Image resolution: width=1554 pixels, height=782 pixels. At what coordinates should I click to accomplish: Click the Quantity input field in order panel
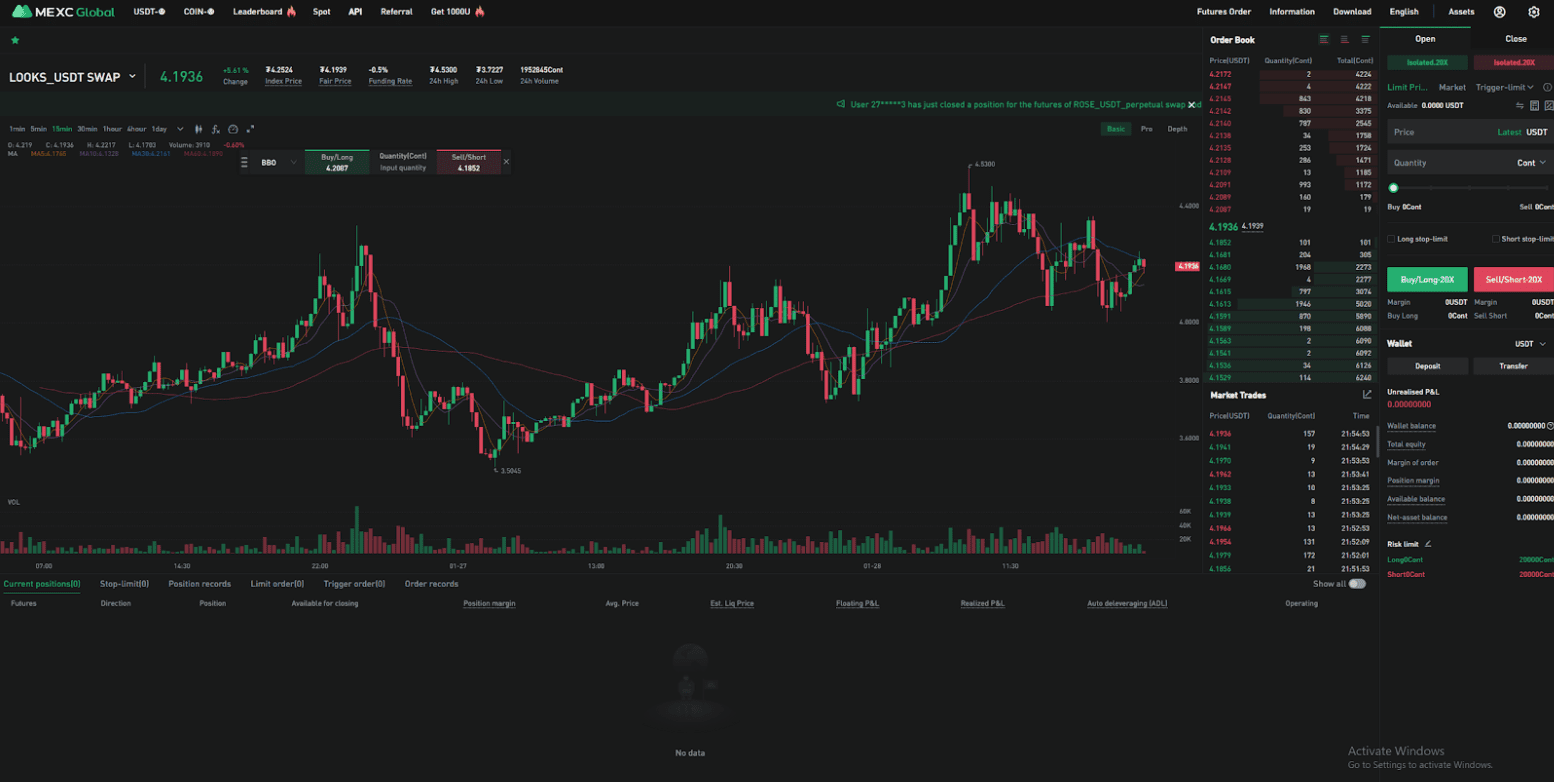pos(1470,163)
